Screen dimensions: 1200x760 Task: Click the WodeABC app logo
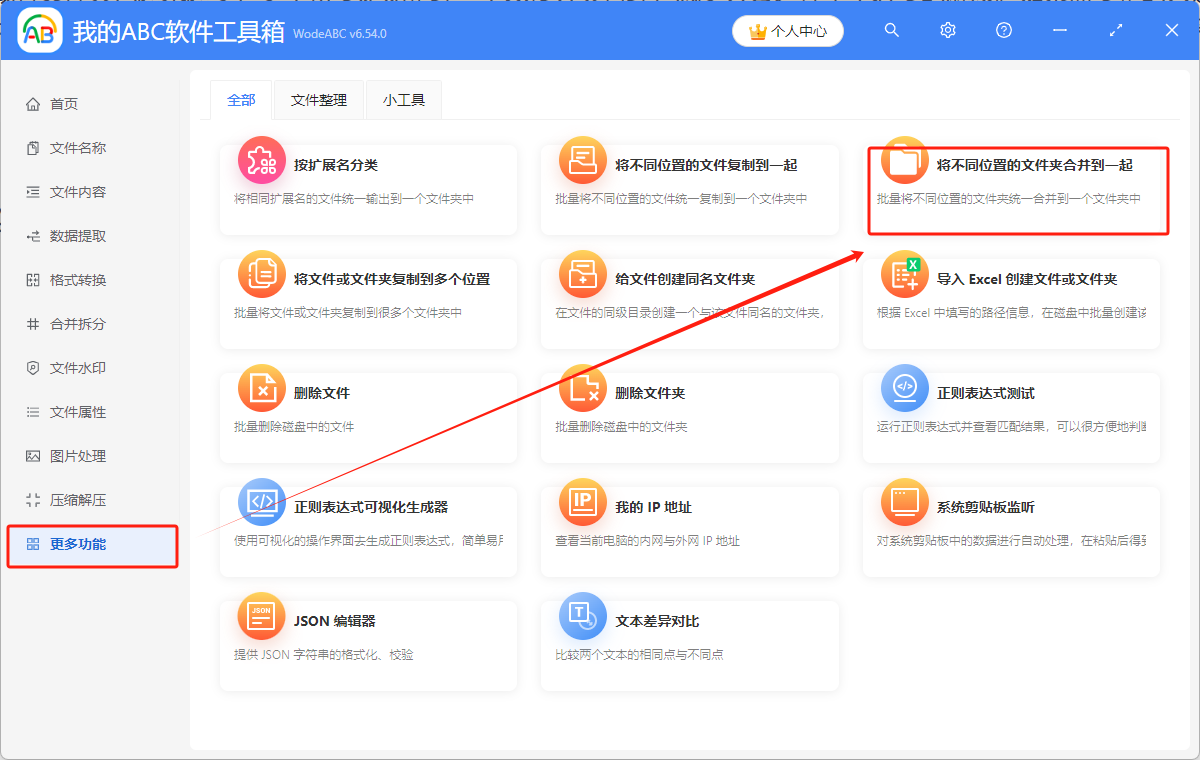coord(39,30)
